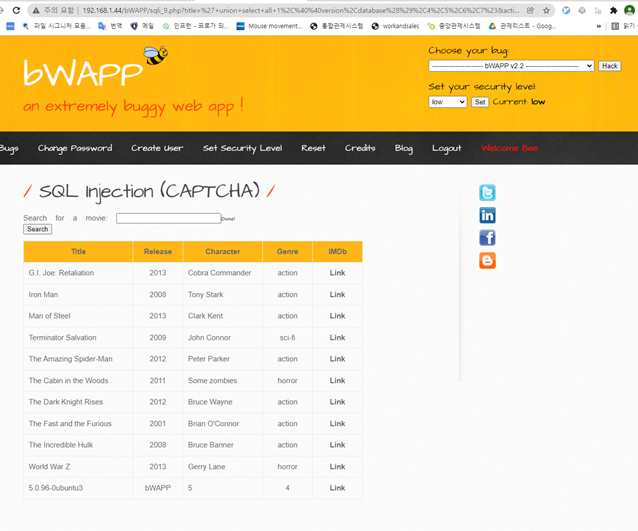Open the reading list icon
This screenshot has height=531, width=638.
[615, 26]
